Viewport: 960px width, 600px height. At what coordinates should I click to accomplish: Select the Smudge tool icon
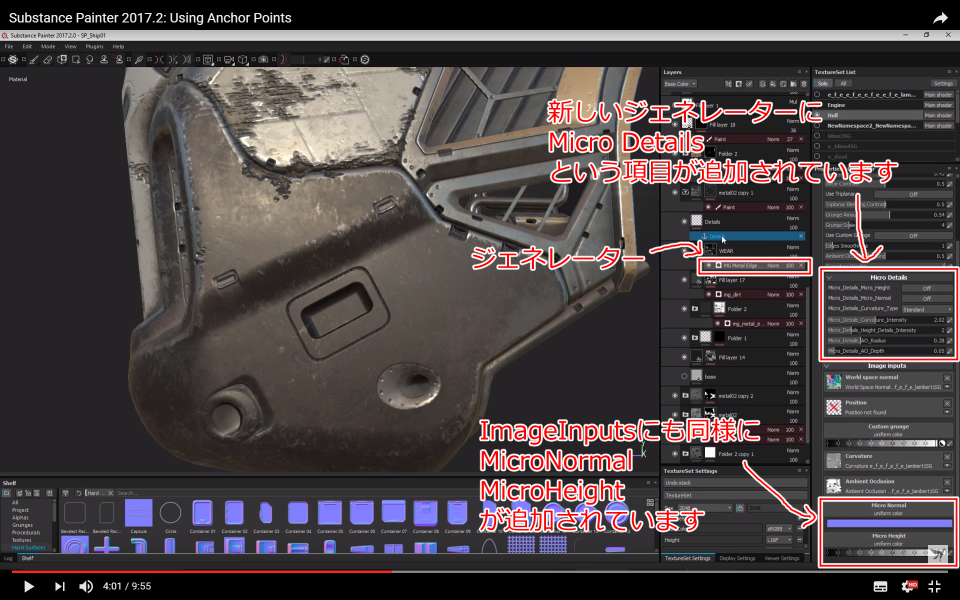(x=90, y=59)
